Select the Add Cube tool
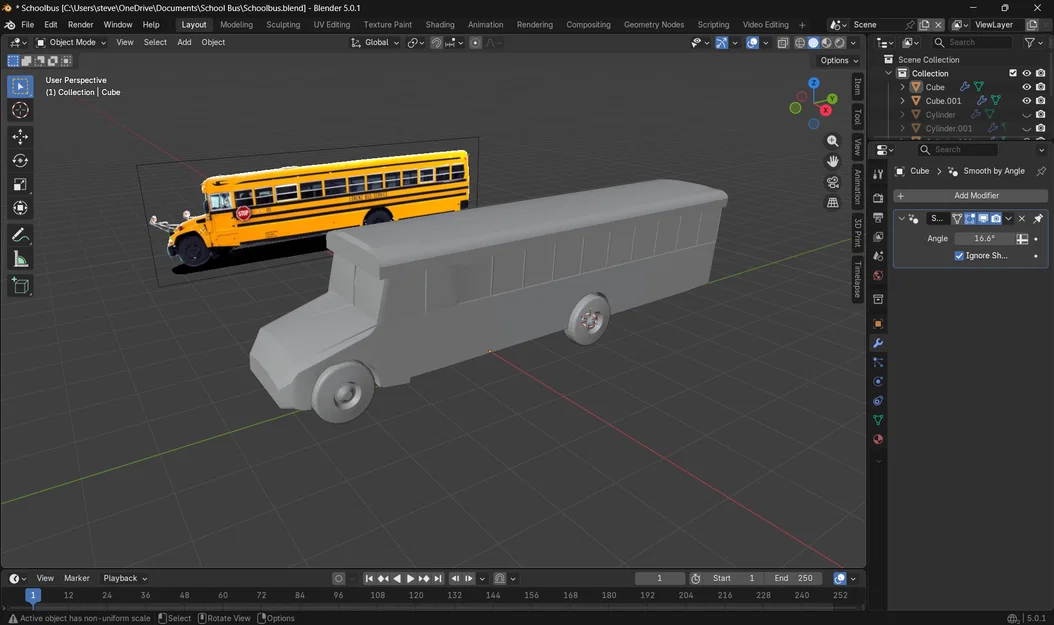Viewport: 1054px width, 625px height. coord(20,286)
